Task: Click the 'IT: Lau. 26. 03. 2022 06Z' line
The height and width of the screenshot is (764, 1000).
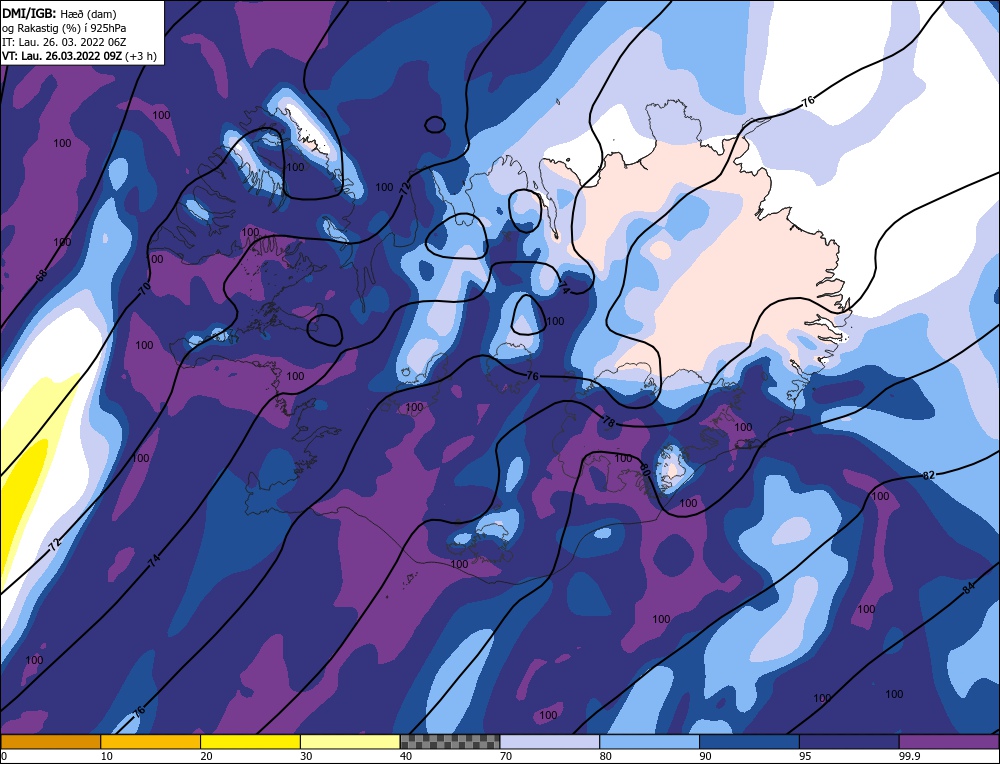Action: coord(64,42)
